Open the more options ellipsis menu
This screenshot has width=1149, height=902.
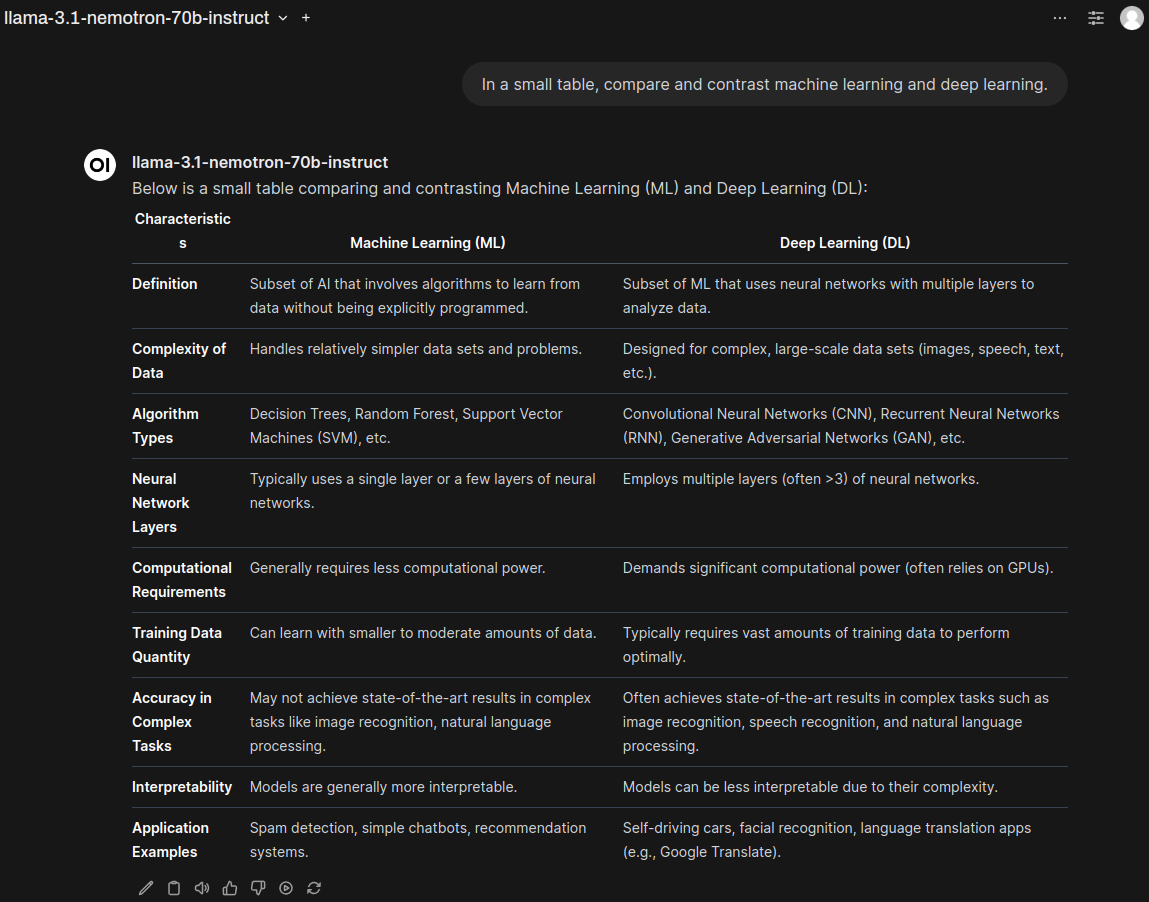click(1059, 17)
